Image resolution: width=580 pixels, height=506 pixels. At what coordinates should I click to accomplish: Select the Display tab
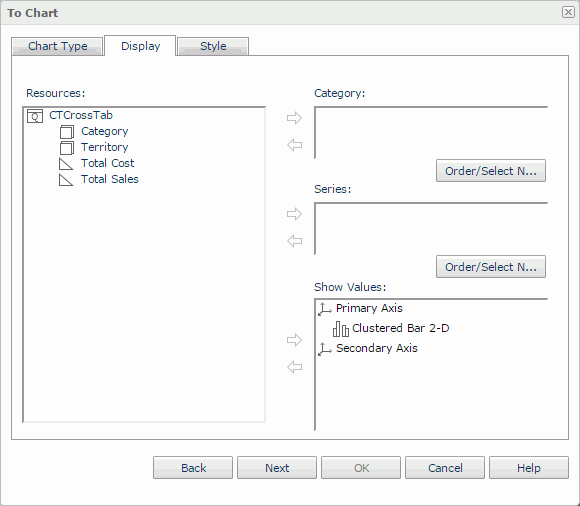(x=140, y=46)
